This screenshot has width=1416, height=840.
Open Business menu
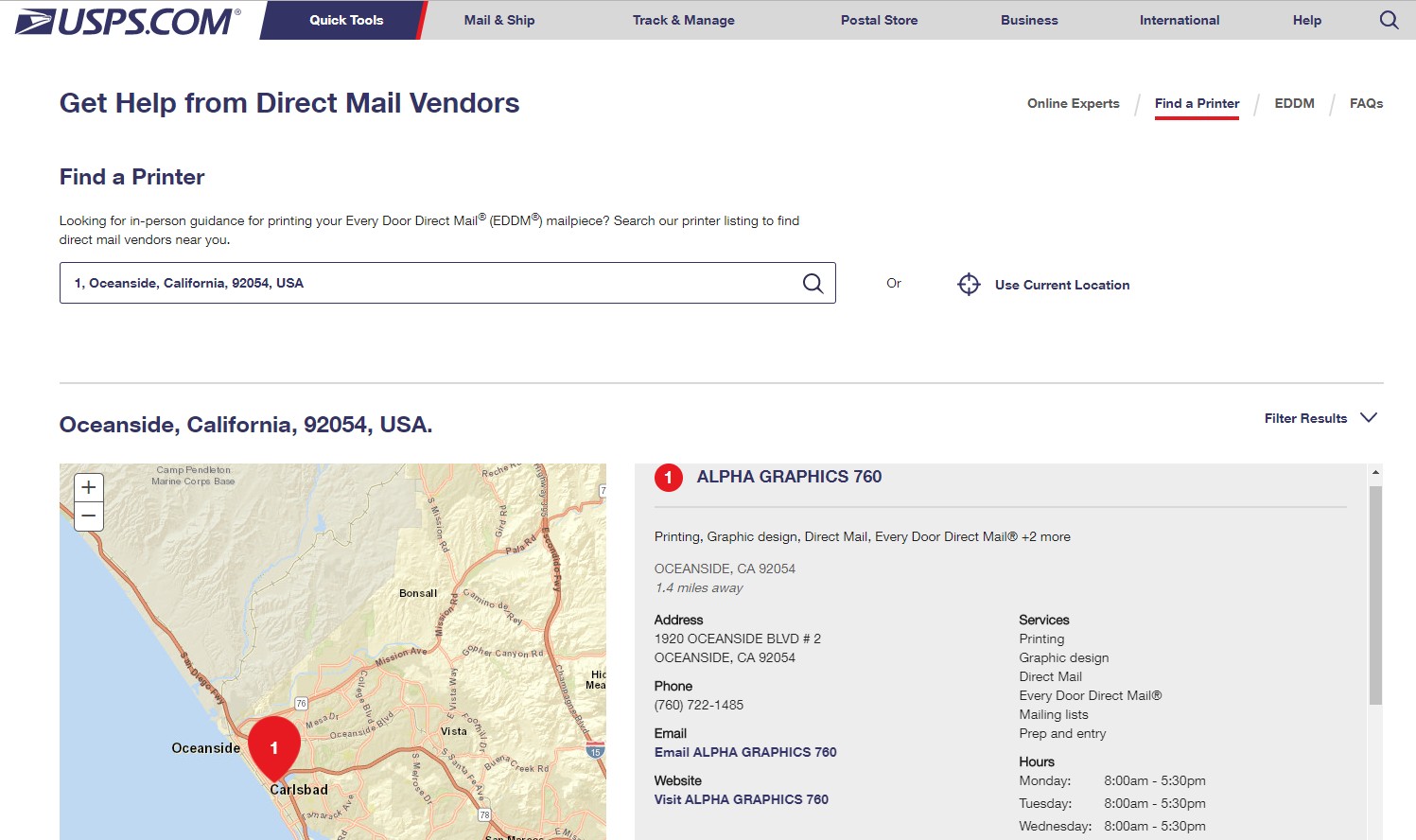[x=1029, y=20]
